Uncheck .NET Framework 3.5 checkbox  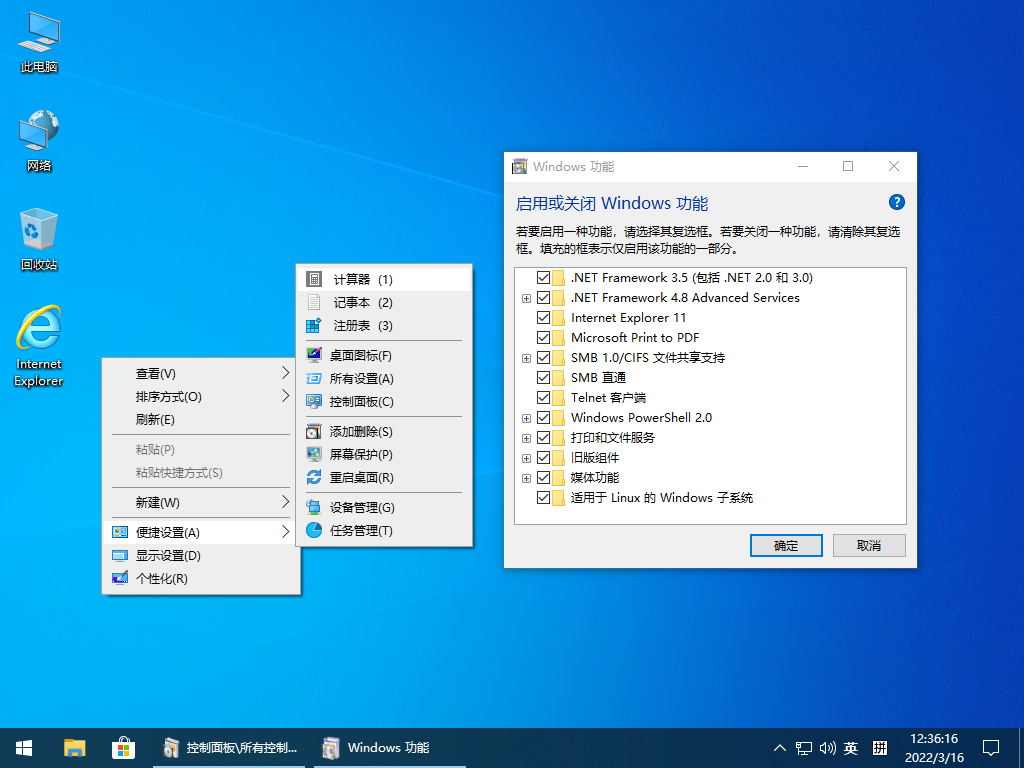coord(543,278)
